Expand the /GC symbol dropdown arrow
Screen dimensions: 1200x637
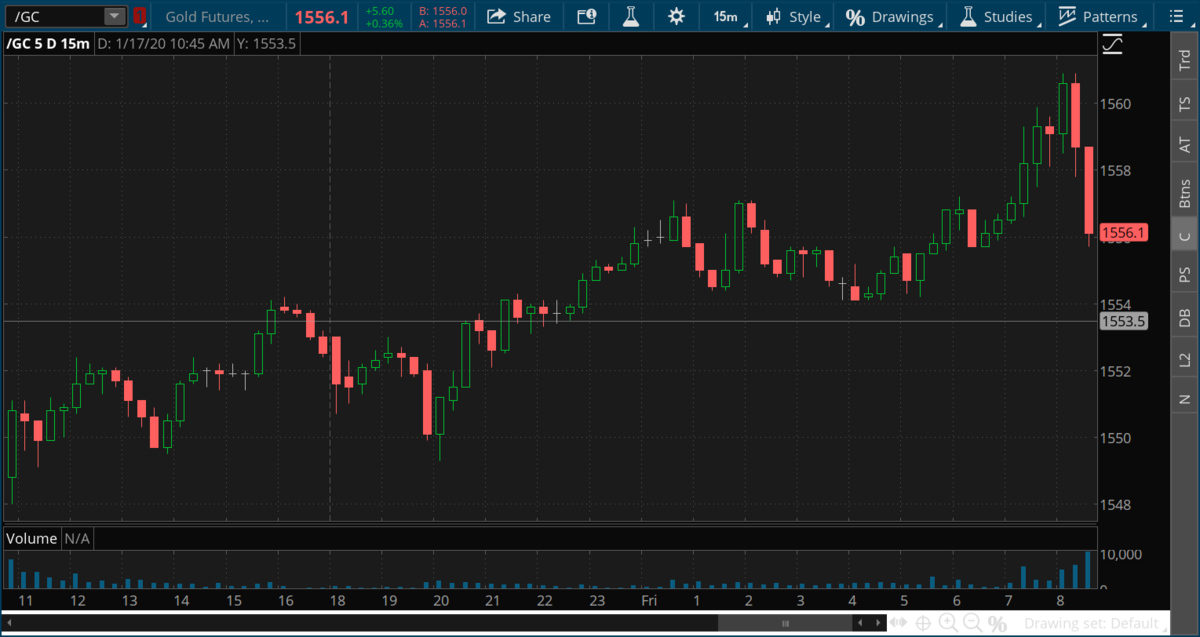click(114, 16)
